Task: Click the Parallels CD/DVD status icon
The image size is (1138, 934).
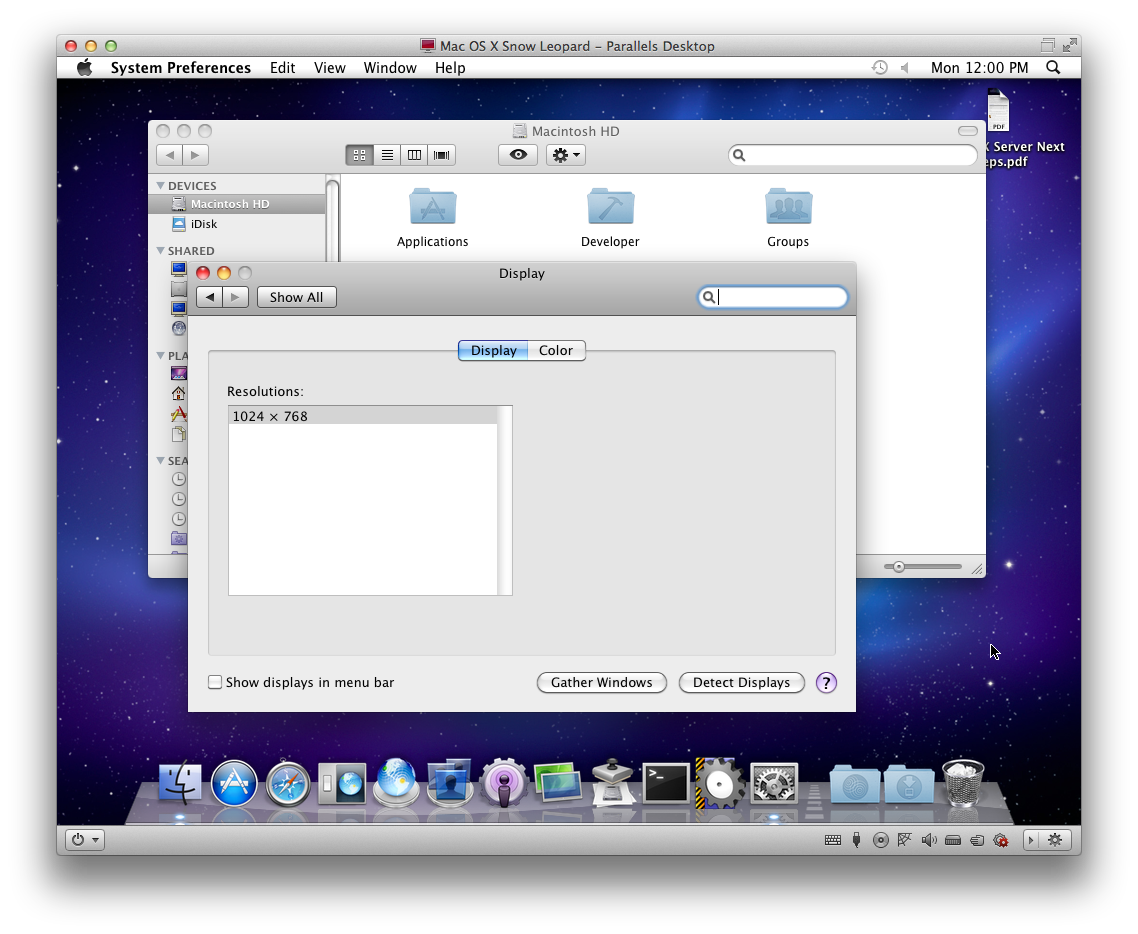Action: coord(880,840)
